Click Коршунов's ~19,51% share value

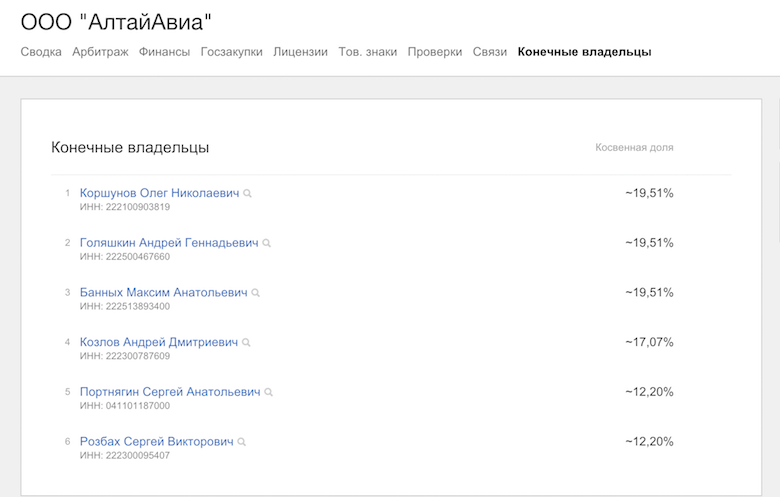649,193
